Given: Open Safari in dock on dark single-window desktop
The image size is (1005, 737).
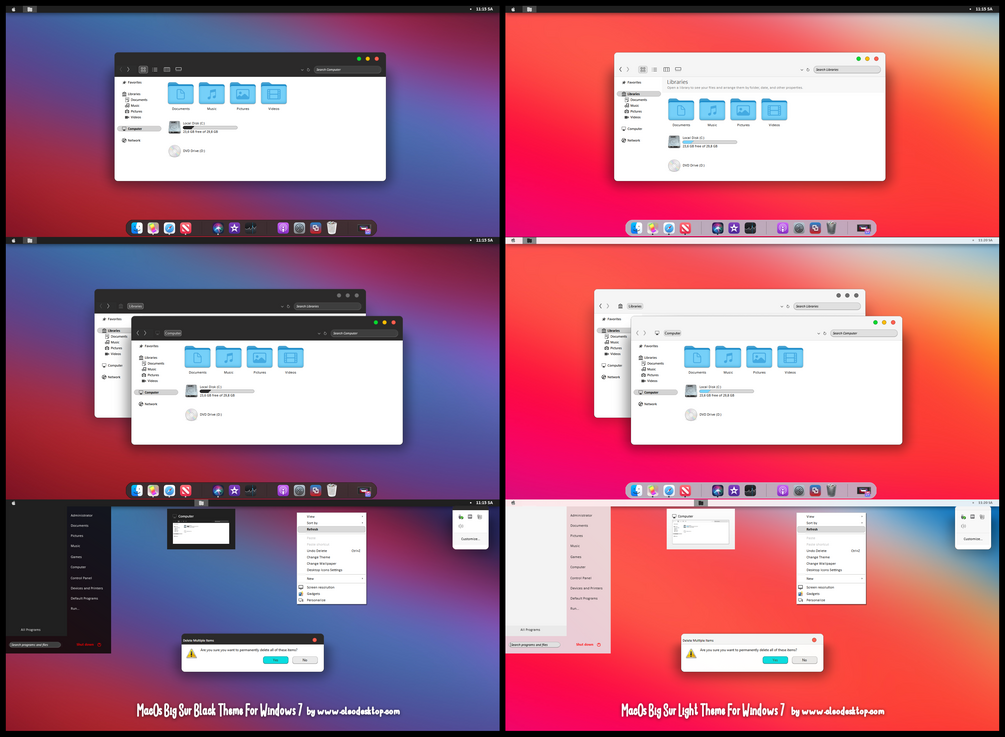Looking at the screenshot, I should click(169, 228).
